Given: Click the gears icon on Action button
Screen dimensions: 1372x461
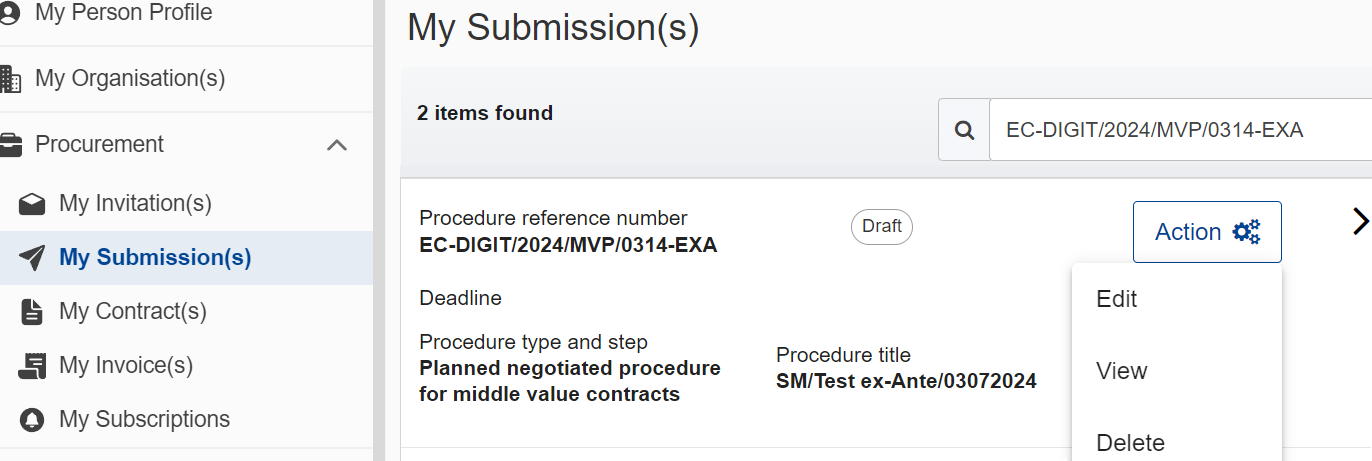Looking at the screenshot, I should (x=1246, y=232).
